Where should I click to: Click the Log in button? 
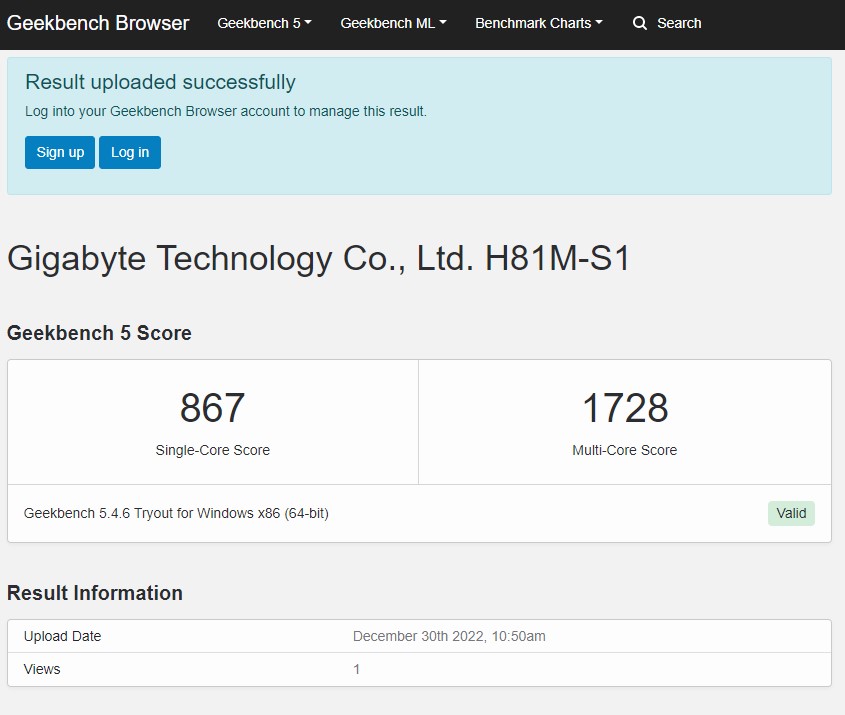(x=130, y=152)
